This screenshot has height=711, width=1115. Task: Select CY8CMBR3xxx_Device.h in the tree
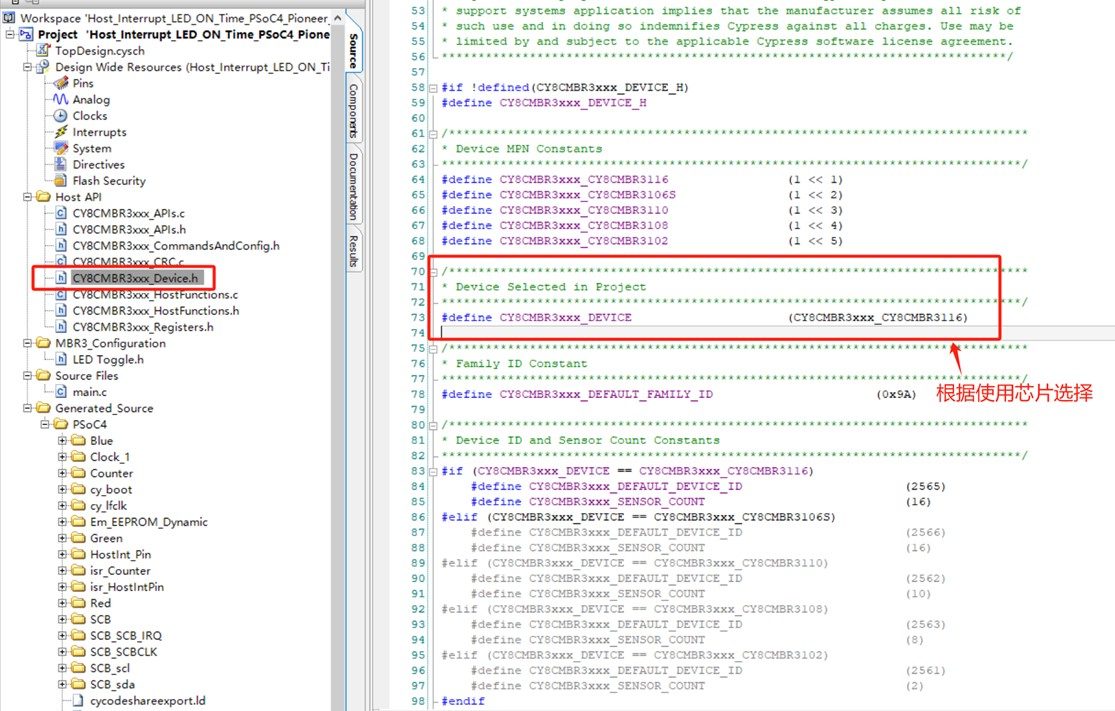coord(135,278)
